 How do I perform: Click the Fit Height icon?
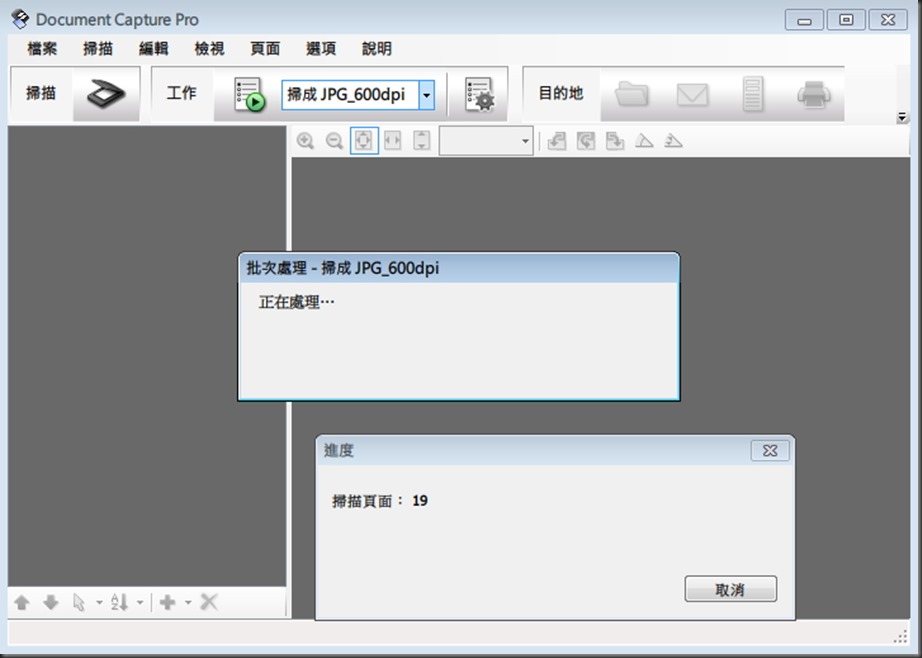(420, 140)
